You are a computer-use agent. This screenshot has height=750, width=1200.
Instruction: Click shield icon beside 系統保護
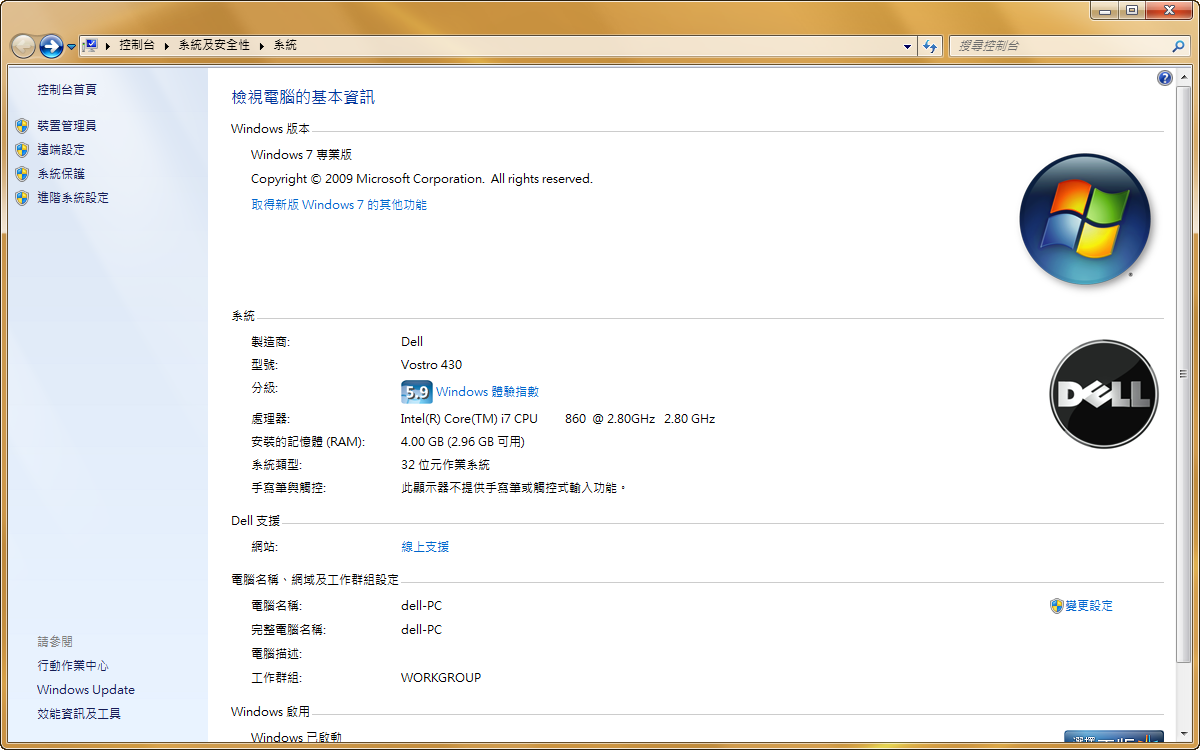22,174
